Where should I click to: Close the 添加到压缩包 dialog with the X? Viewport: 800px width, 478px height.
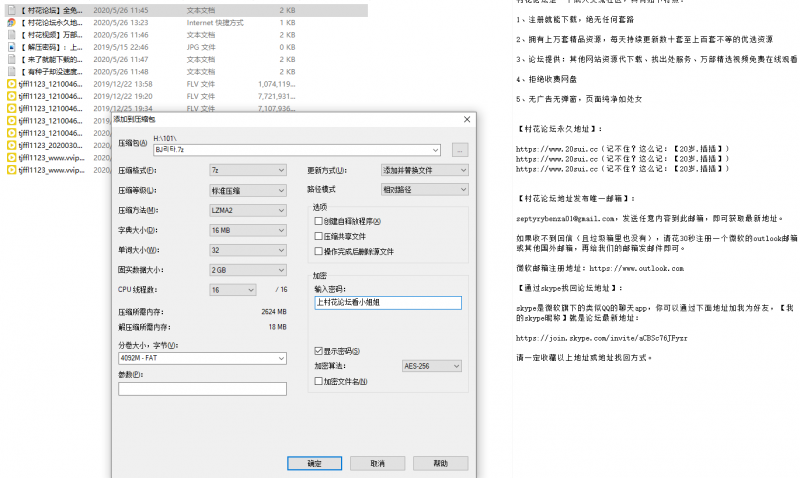pos(467,119)
